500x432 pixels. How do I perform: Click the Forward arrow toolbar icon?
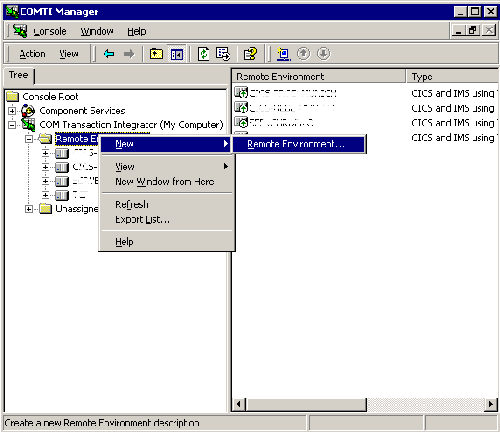click(x=129, y=54)
